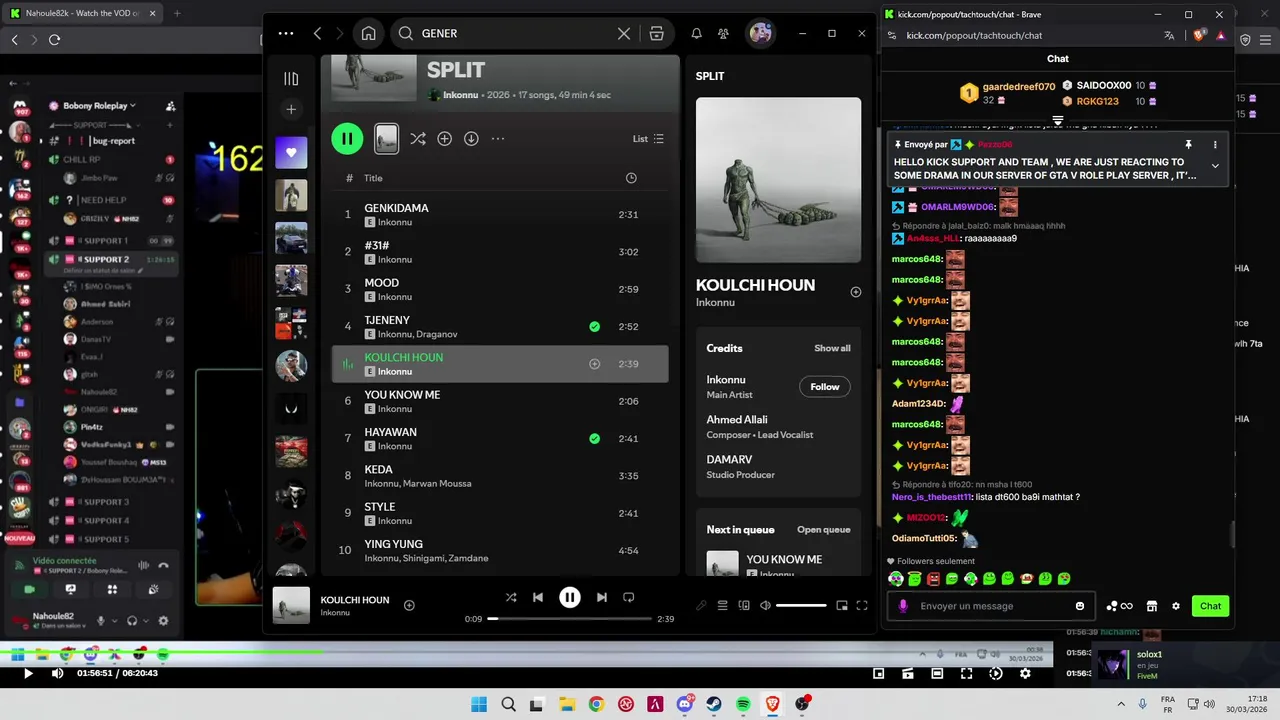Screen dimensions: 1280x720
Task: Click Open queue link
Action: (823, 530)
